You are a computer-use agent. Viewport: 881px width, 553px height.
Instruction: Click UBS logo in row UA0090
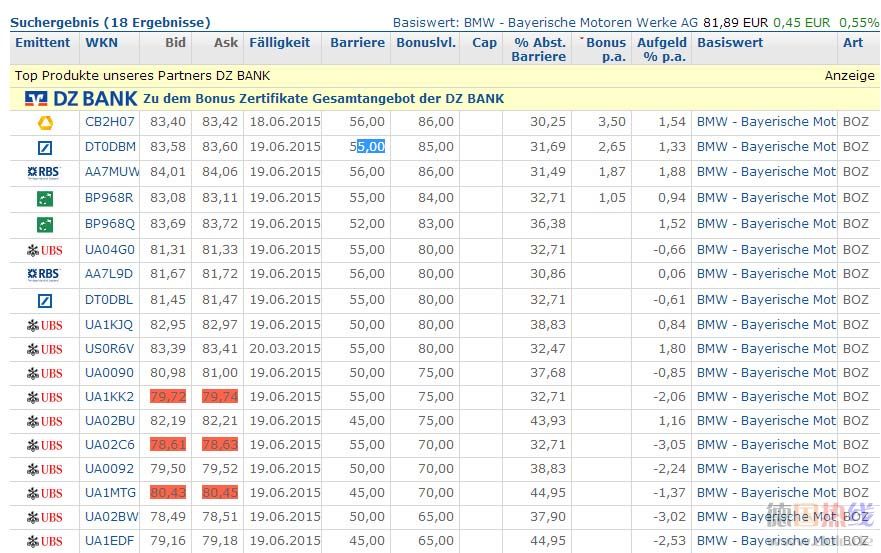pos(45,373)
